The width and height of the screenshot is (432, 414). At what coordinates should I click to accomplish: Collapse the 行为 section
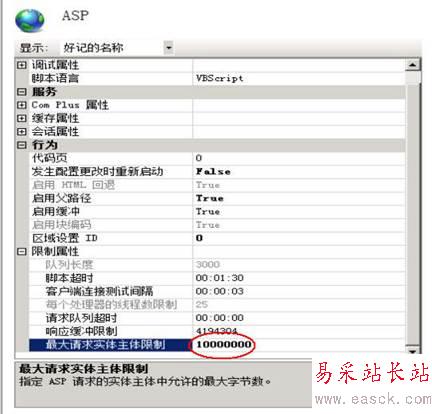pos(21,145)
